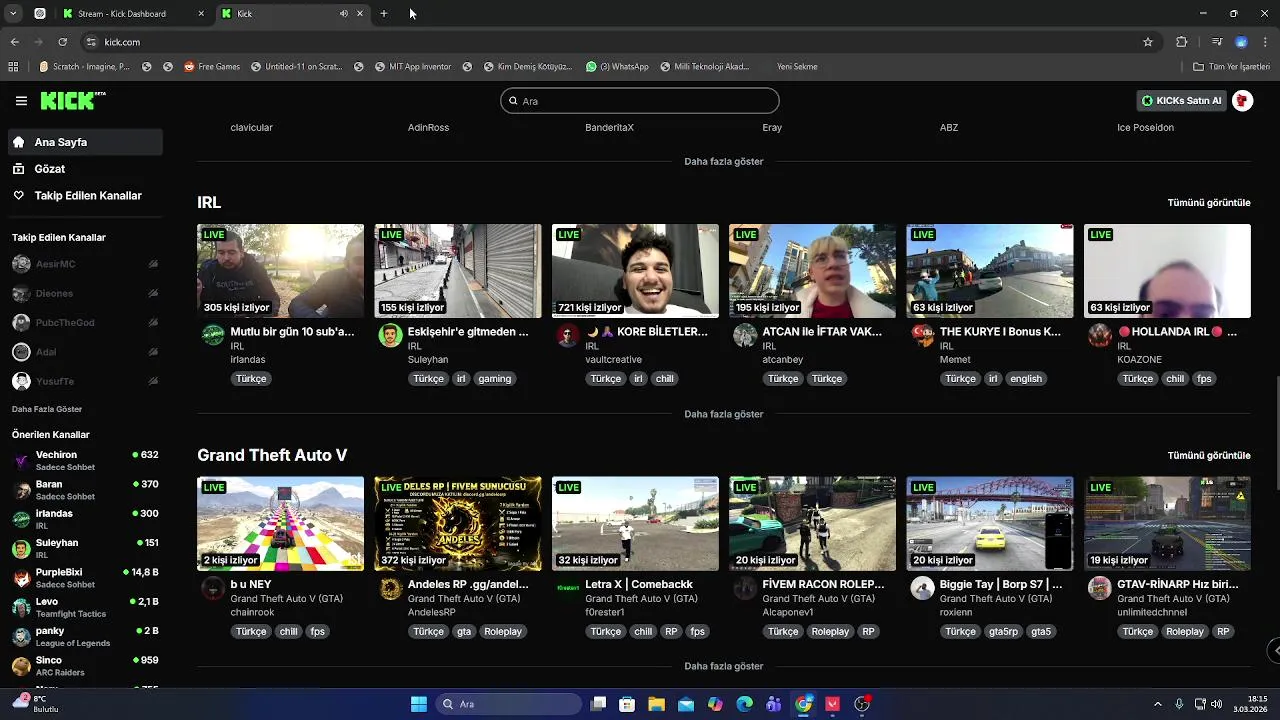Open Microsoft Edge from taskbar
Viewport: 1280px width, 720px height.
(x=744, y=704)
